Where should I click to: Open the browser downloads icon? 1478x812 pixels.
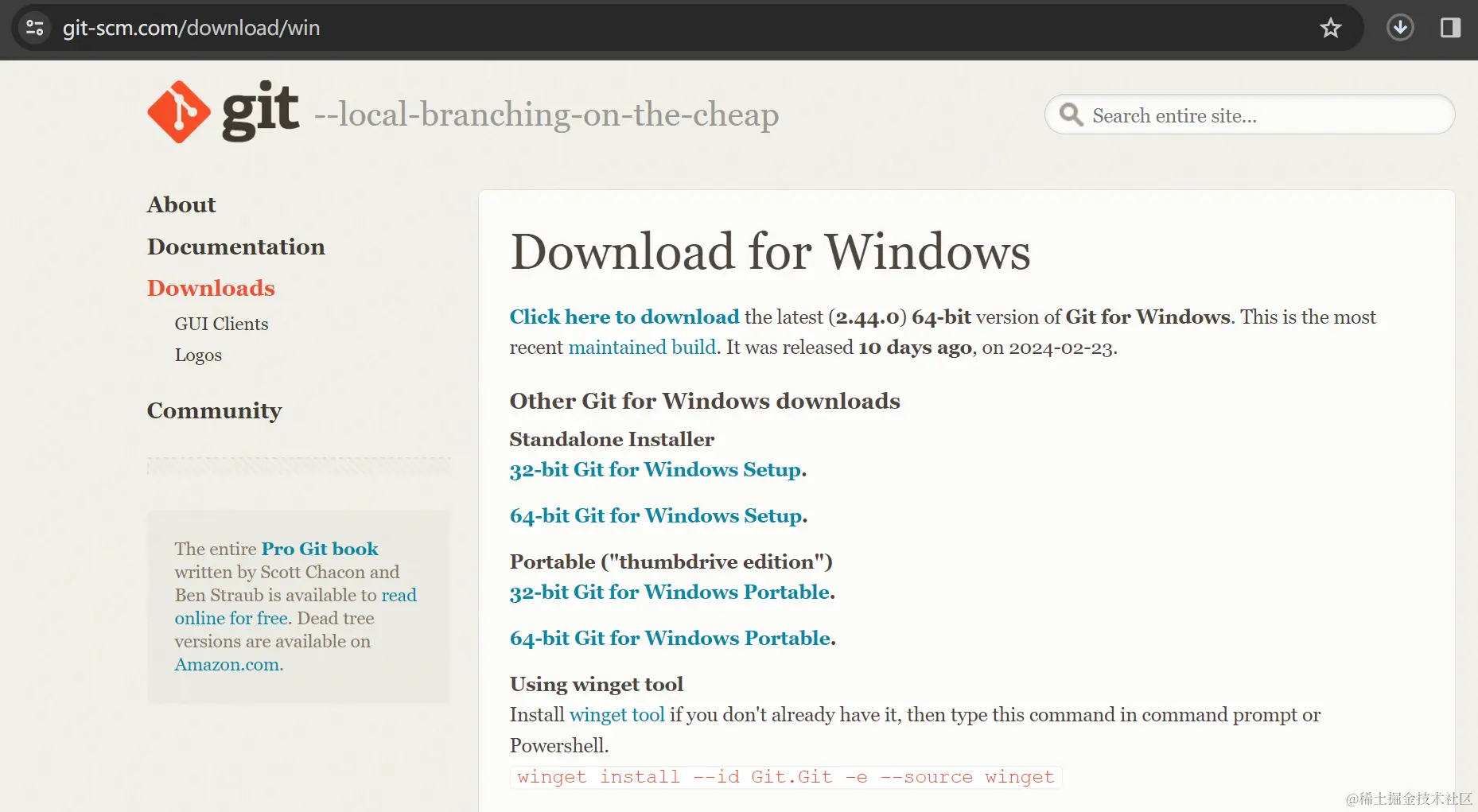[x=1400, y=28]
